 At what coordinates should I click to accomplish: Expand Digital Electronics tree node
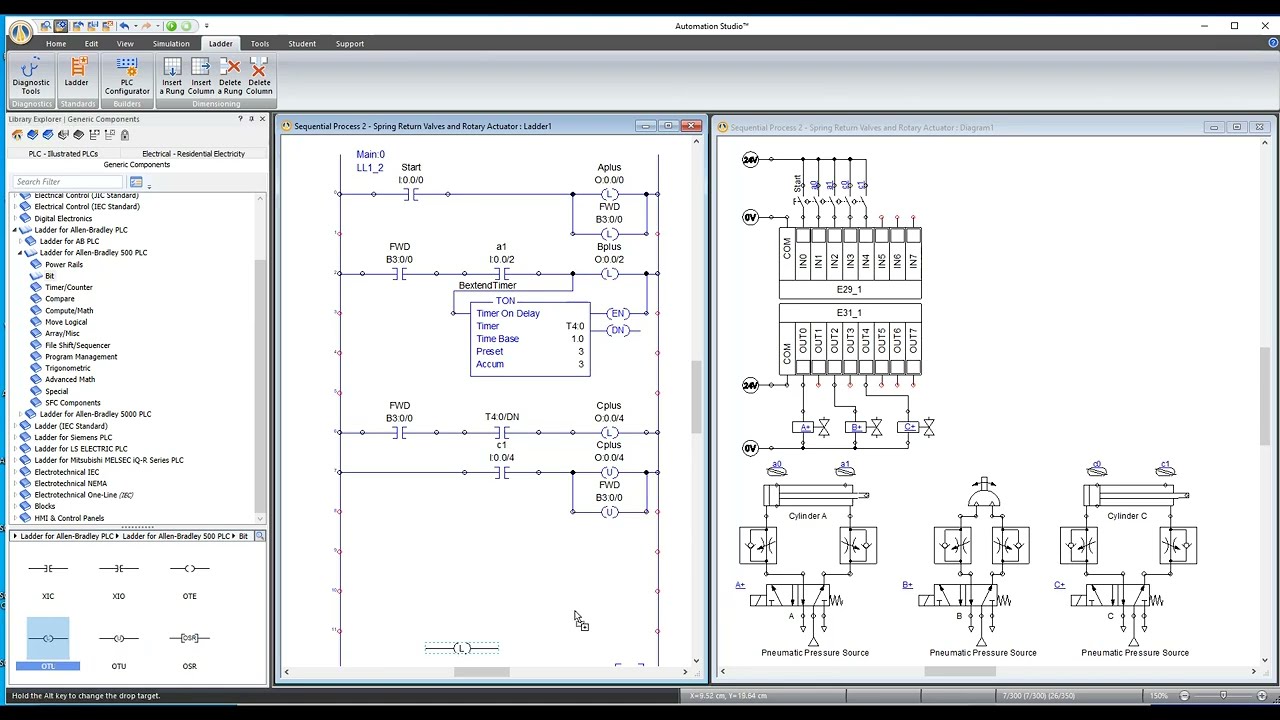pos(15,218)
